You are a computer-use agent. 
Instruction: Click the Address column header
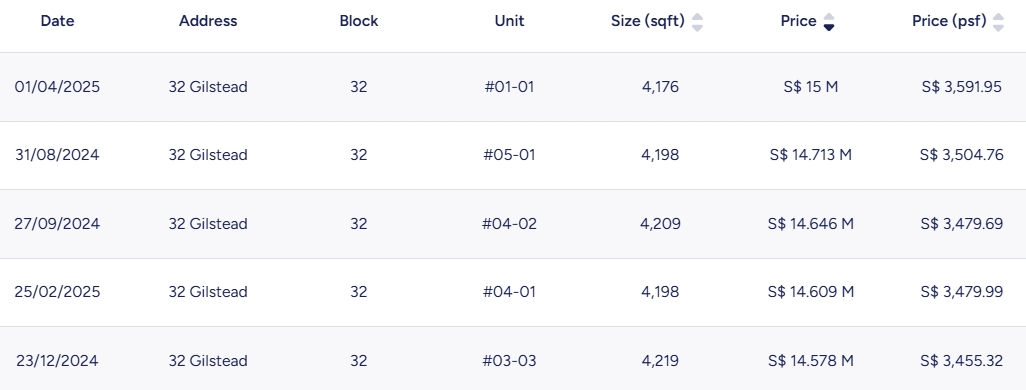[208, 21]
